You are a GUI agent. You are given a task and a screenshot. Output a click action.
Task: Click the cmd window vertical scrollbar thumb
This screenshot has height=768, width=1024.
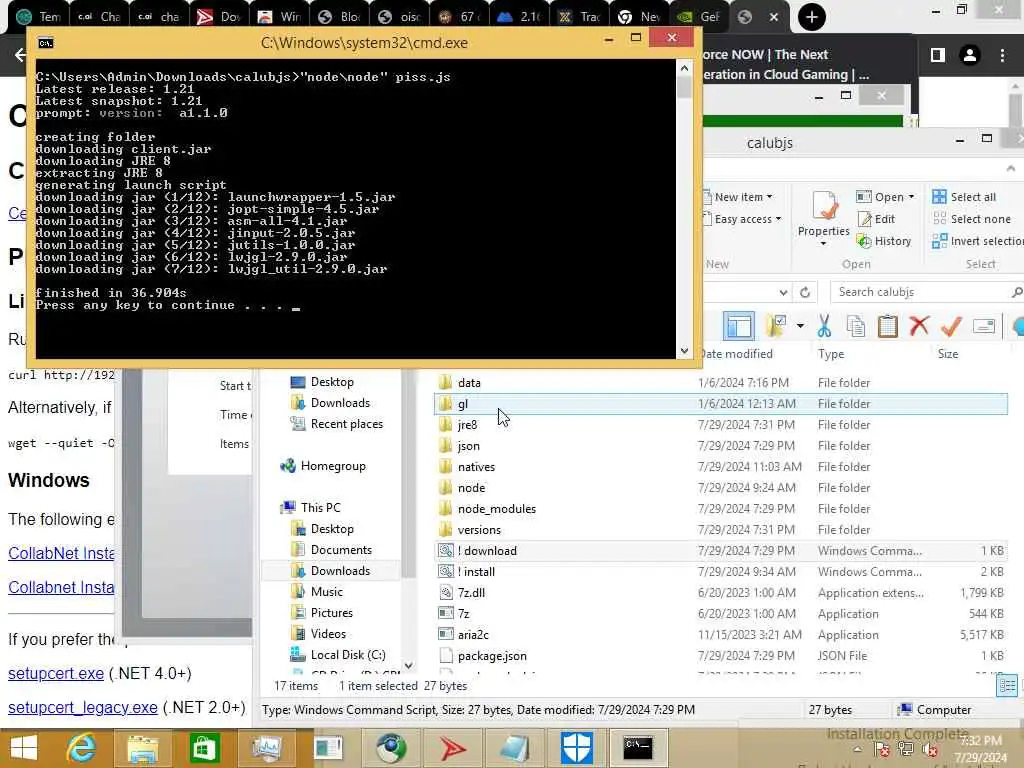coord(684,87)
